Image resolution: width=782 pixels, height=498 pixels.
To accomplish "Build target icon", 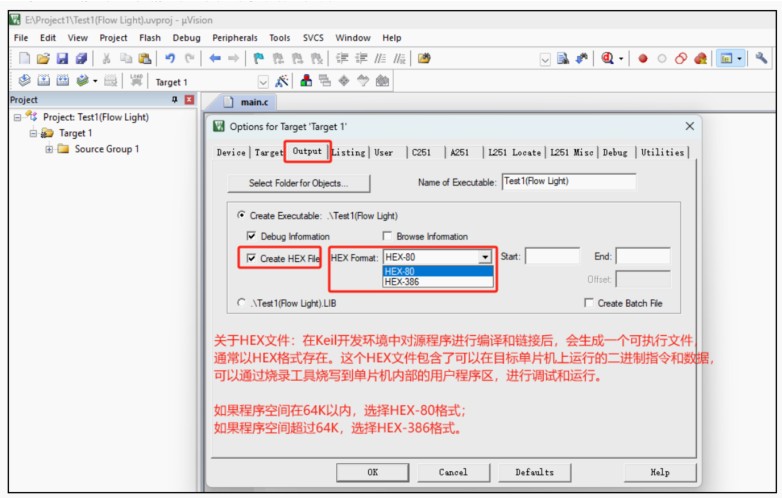I will pos(43,81).
